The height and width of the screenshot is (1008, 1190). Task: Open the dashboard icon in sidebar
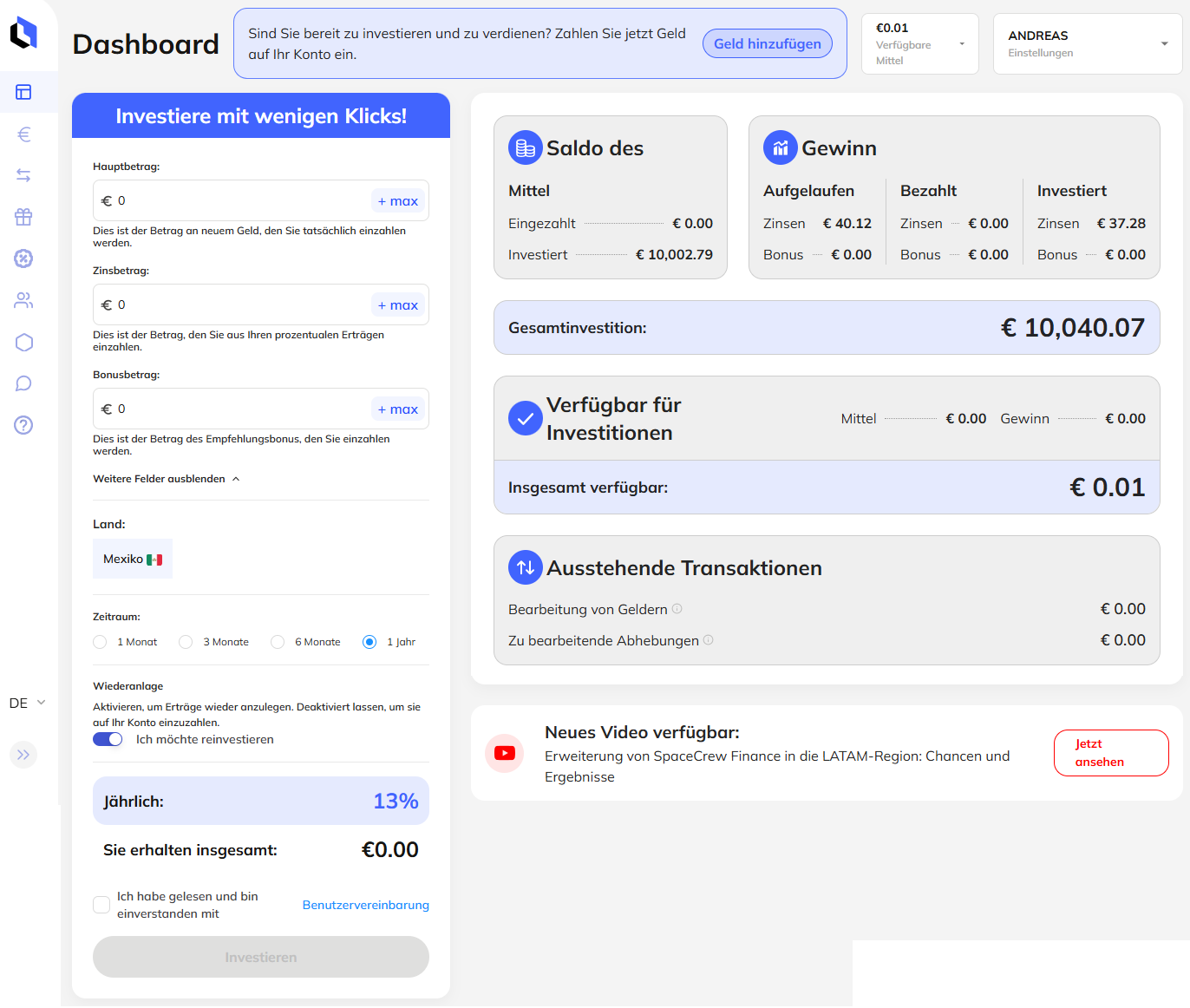coord(23,92)
